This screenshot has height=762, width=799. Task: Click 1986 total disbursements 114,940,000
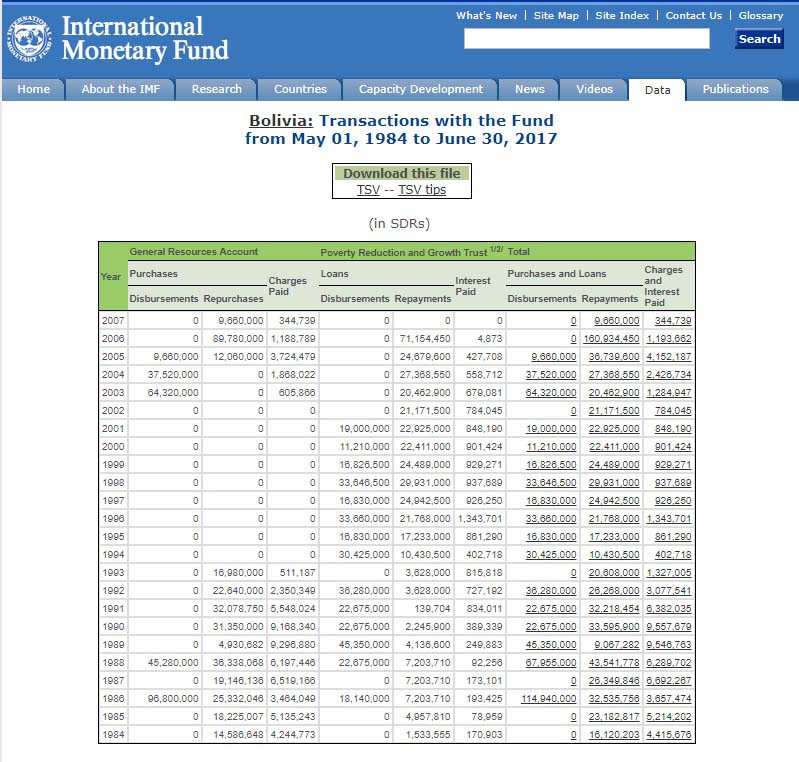(x=548, y=699)
